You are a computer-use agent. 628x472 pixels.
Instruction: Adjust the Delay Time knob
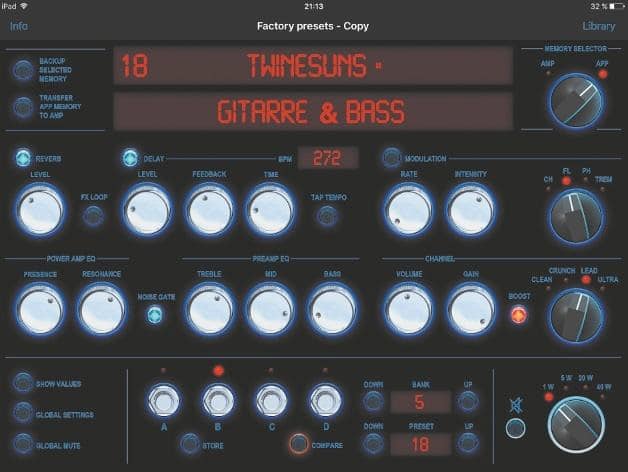pos(271,210)
